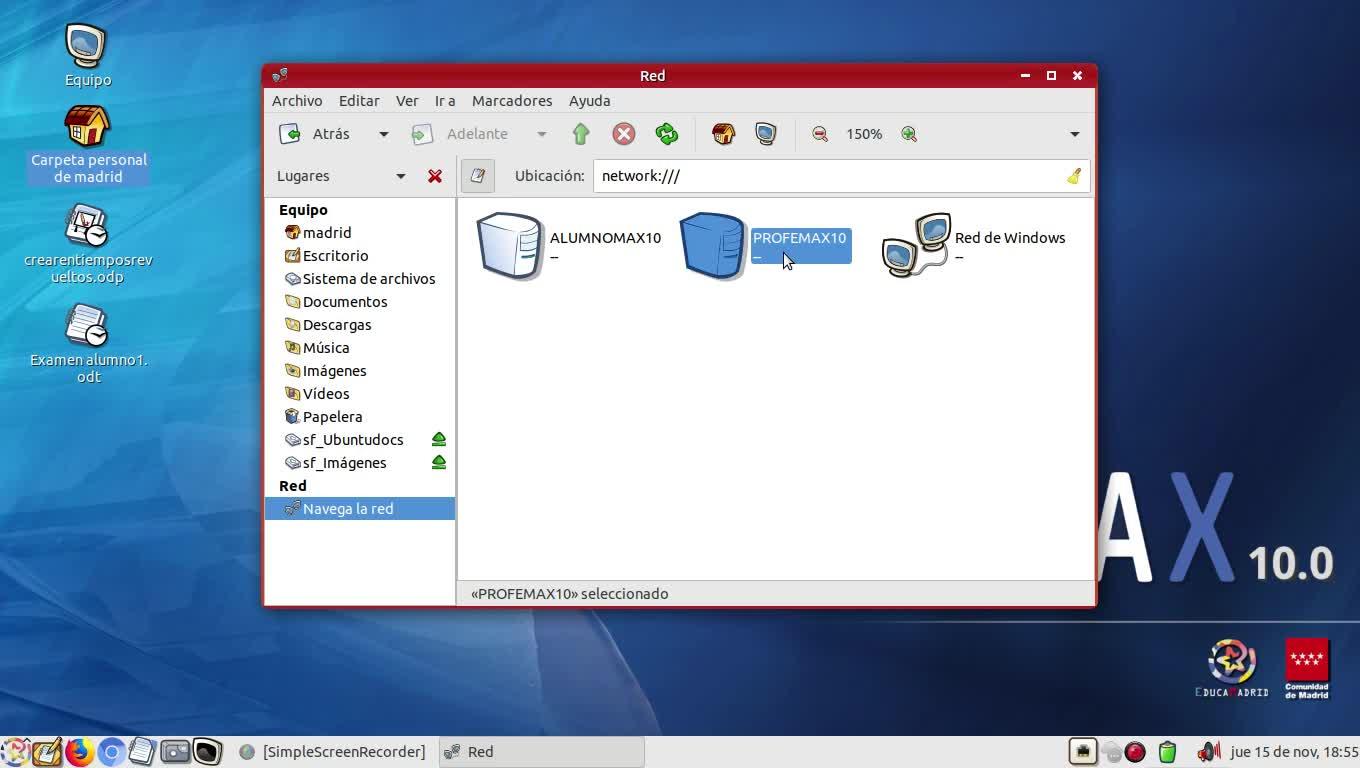Open the Marcadores menu

512,101
